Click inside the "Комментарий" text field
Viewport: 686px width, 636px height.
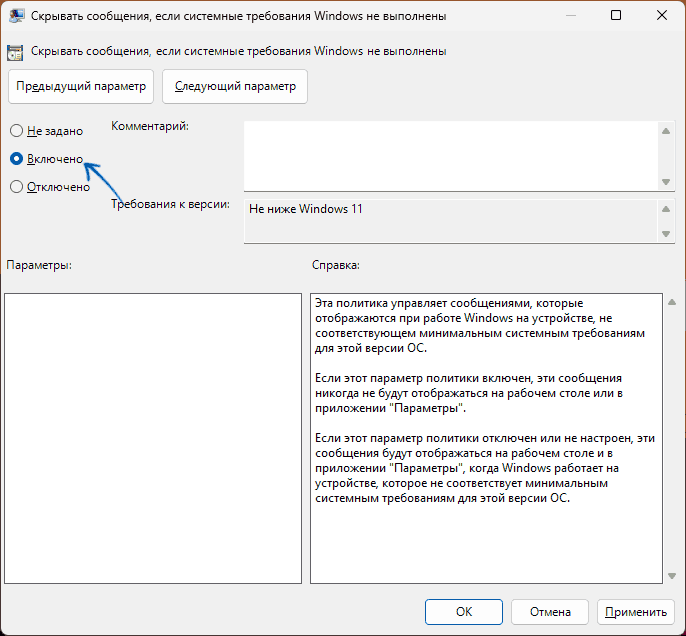click(x=450, y=154)
